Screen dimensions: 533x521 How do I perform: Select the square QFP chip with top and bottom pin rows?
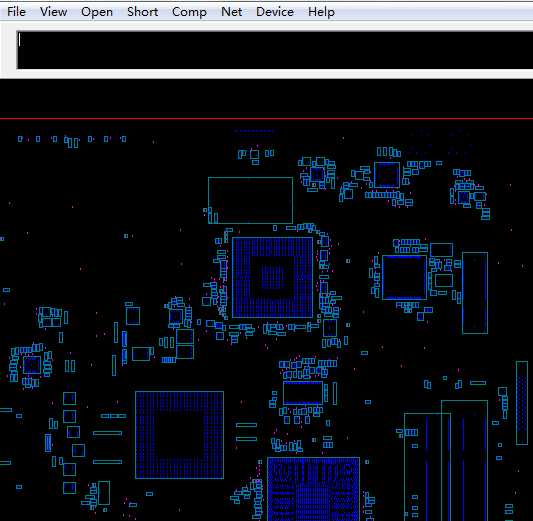pyautogui.click(x=404, y=277)
